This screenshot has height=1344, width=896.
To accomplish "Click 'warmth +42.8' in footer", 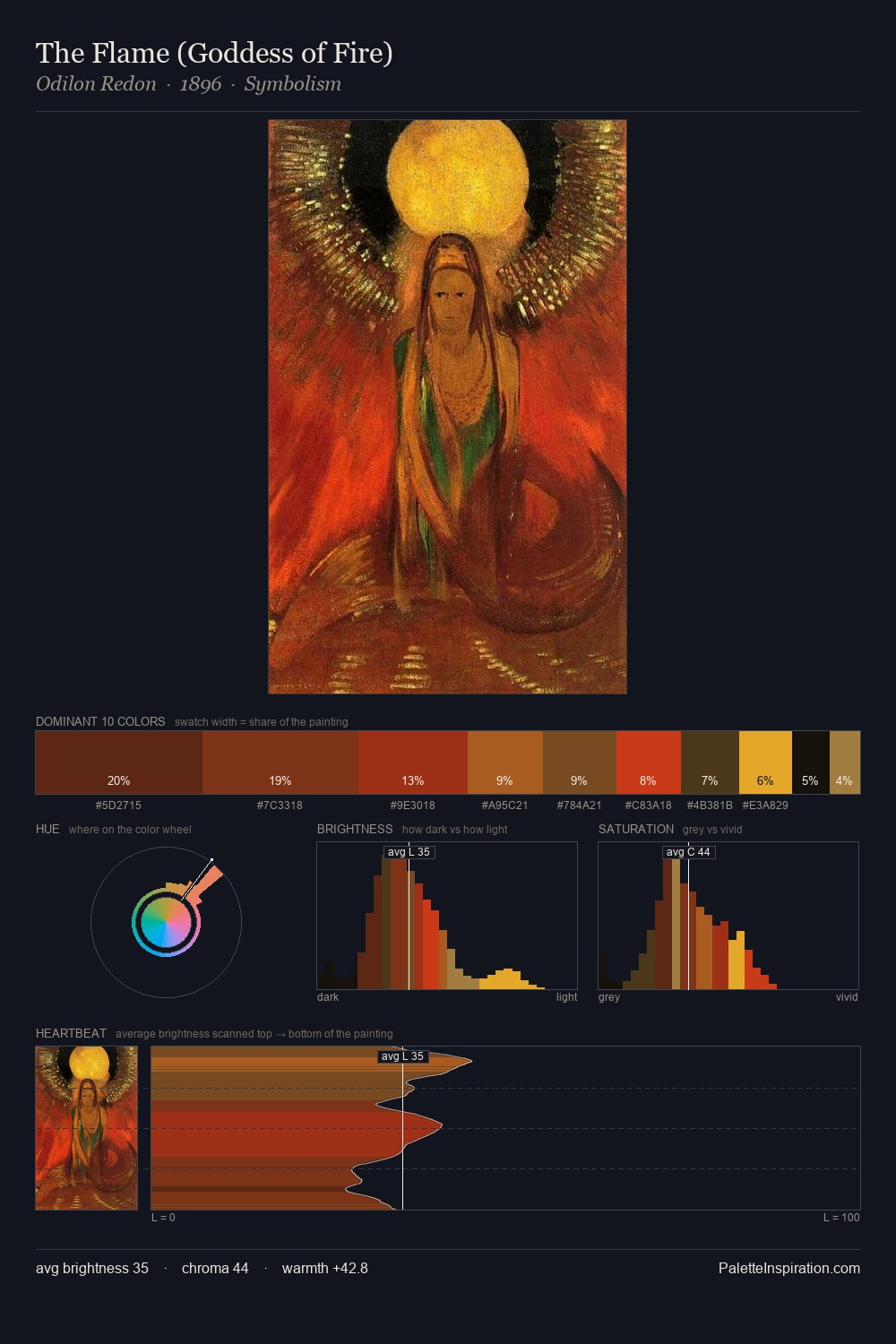I will (325, 1268).
